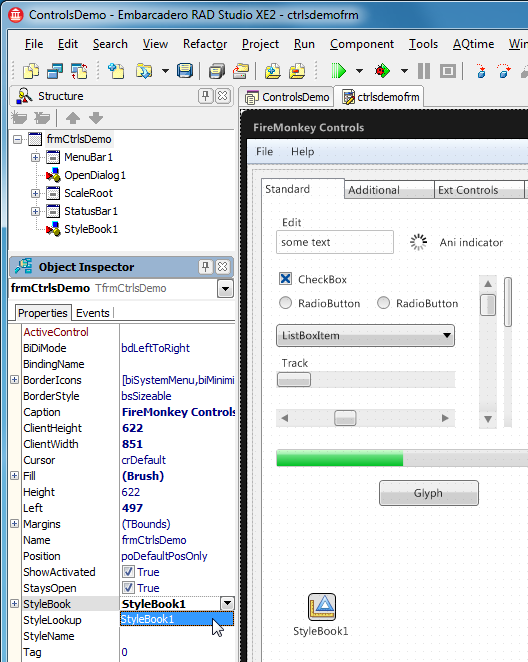The width and height of the screenshot is (528, 662).
Task: Click the Structure move down arrow
Action: pos(96,118)
